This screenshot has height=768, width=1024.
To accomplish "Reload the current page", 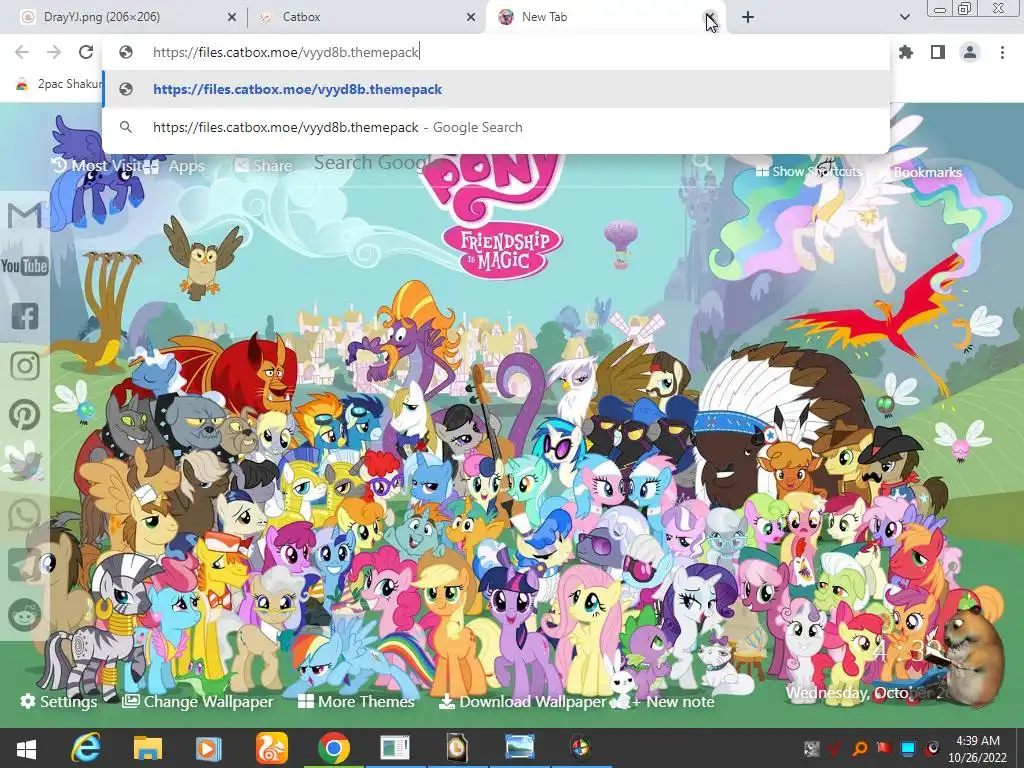I will 86,52.
